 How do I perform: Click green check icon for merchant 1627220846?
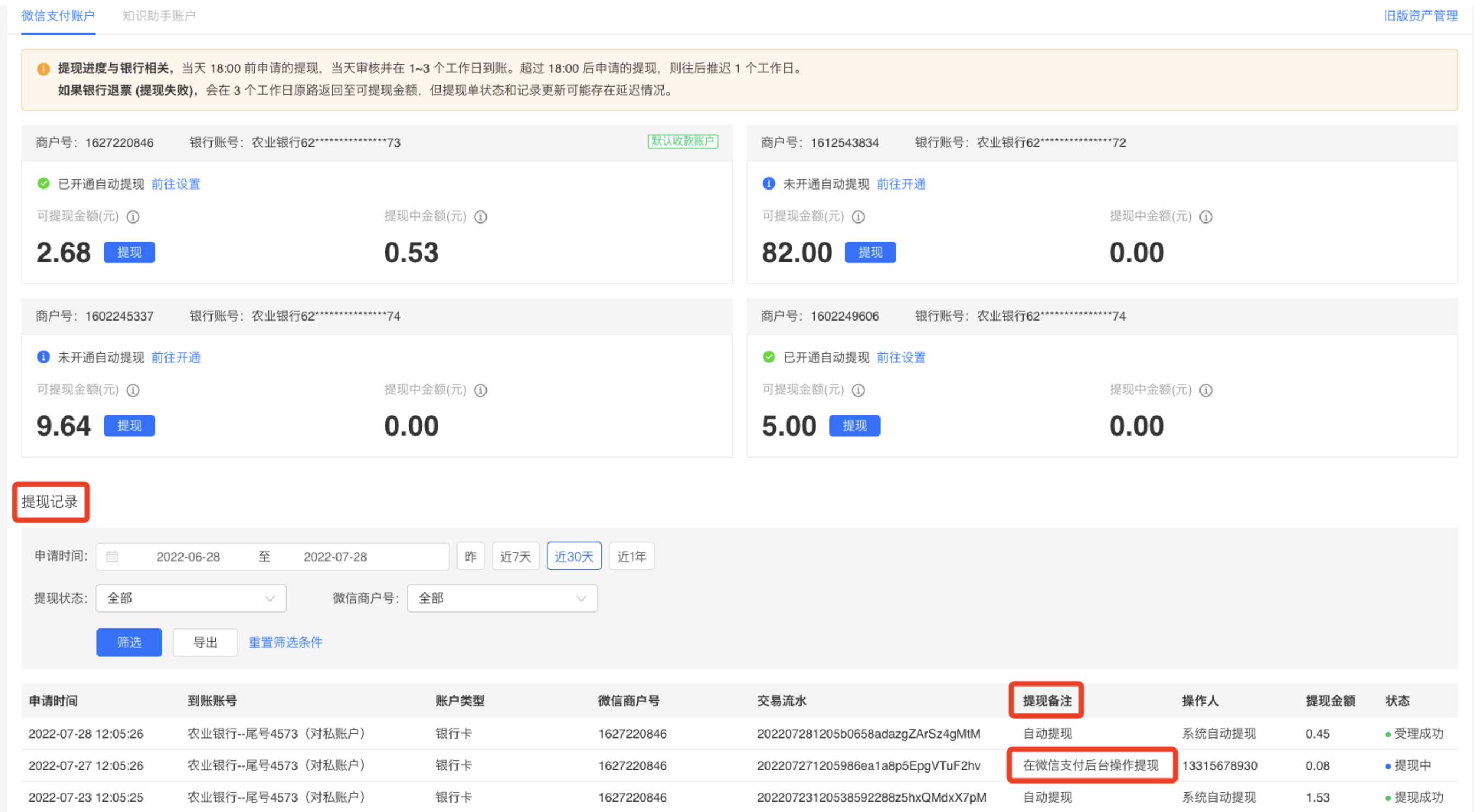43,184
